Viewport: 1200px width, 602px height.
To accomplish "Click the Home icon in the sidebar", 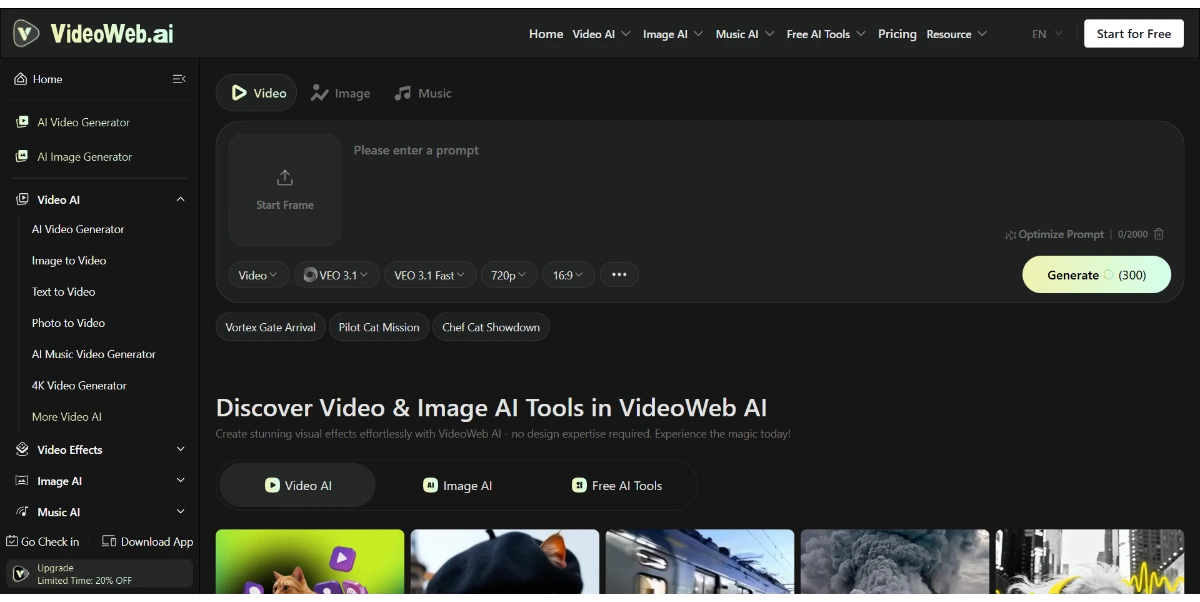I will [20, 79].
